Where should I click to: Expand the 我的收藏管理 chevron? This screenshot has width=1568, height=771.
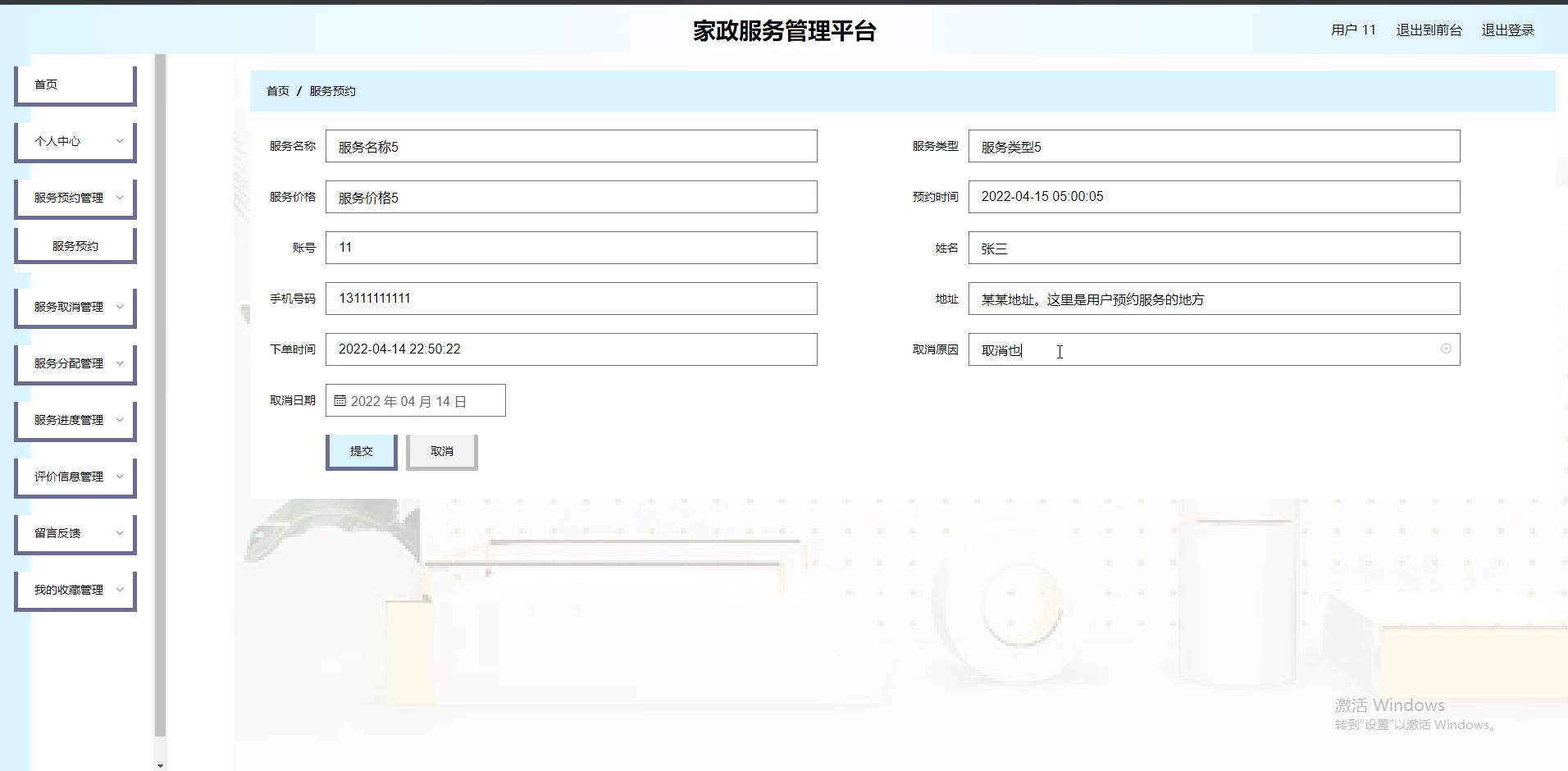[120, 590]
